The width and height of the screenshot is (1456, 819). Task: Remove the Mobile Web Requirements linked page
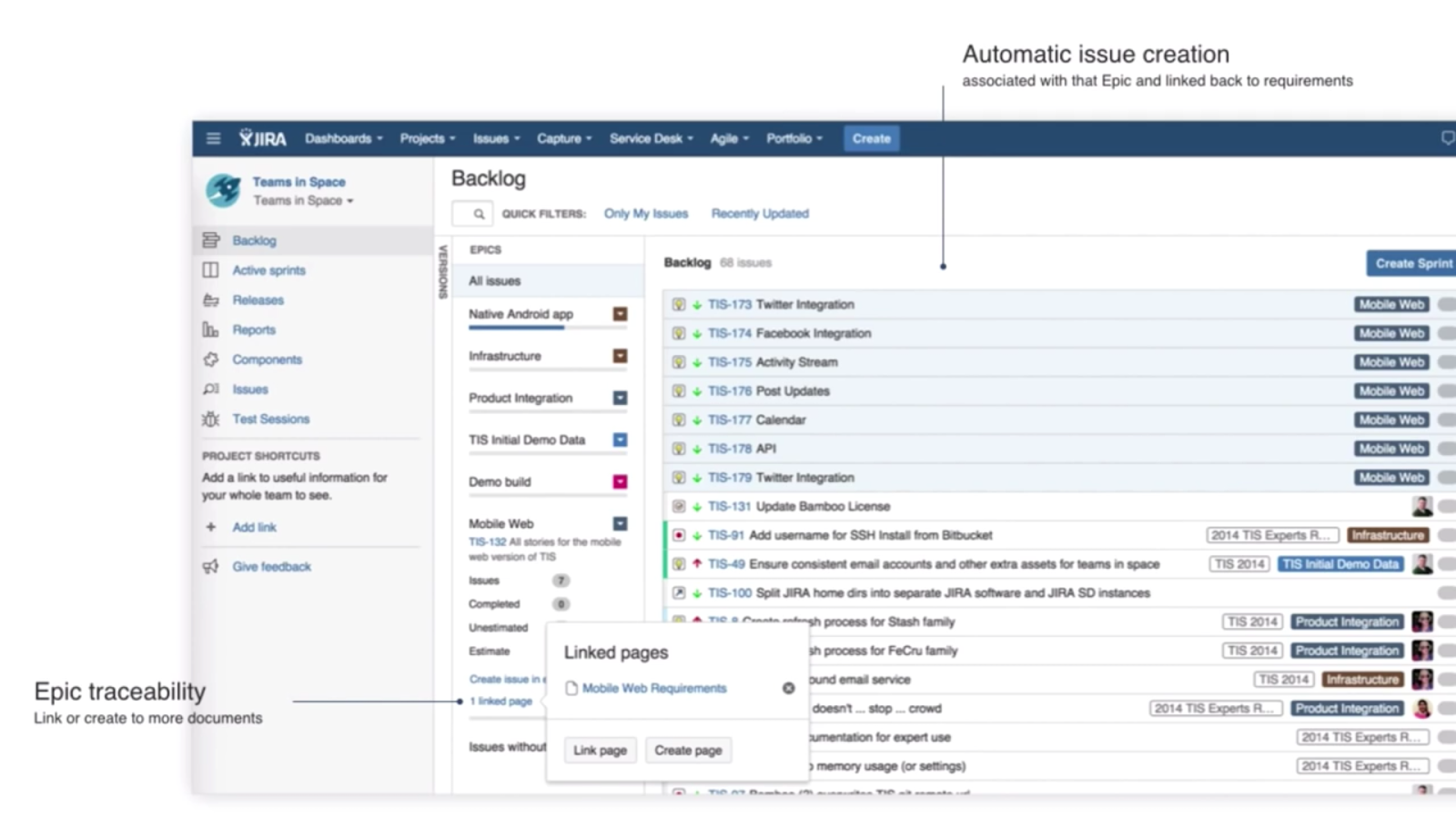pos(788,688)
